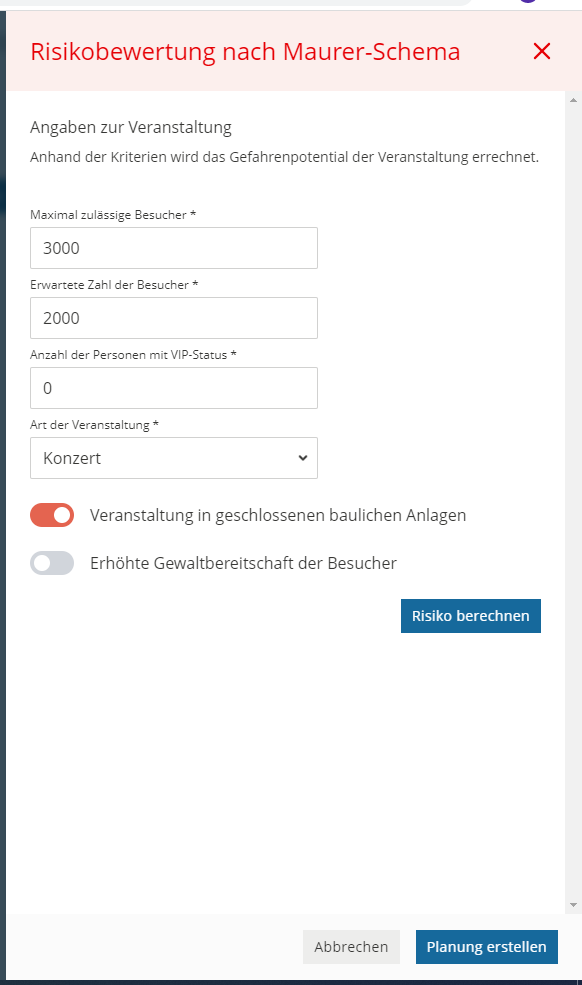The image size is (582, 985).
Task: Click Abbrechen to cancel the dialog
Action: (x=351, y=947)
